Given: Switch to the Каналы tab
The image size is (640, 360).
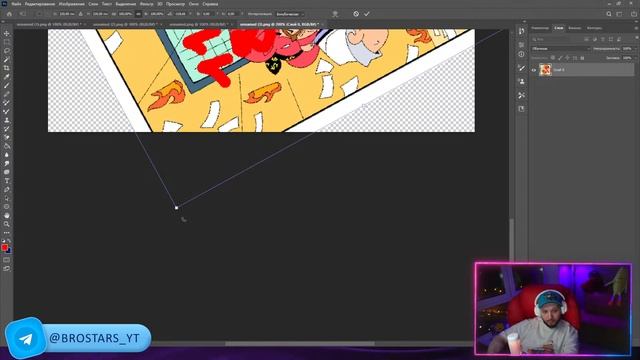Looking at the screenshot, I should 575,28.
